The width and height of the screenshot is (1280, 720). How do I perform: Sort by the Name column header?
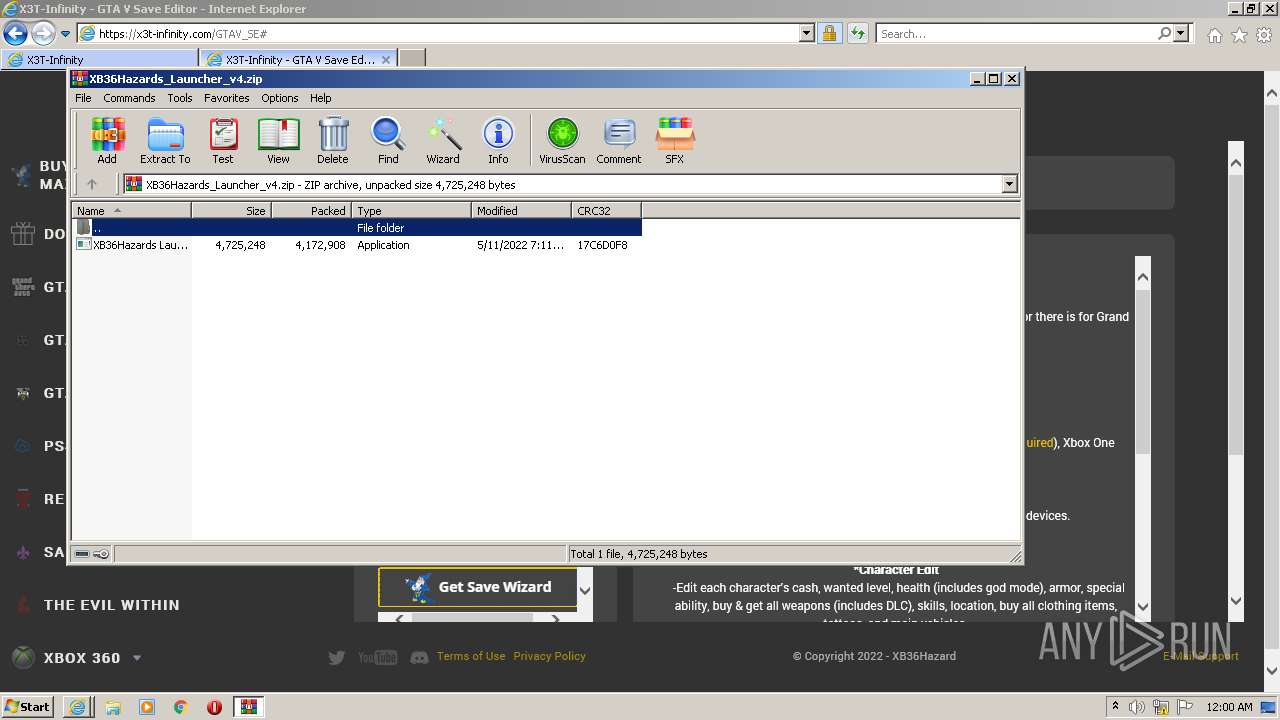coord(131,210)
